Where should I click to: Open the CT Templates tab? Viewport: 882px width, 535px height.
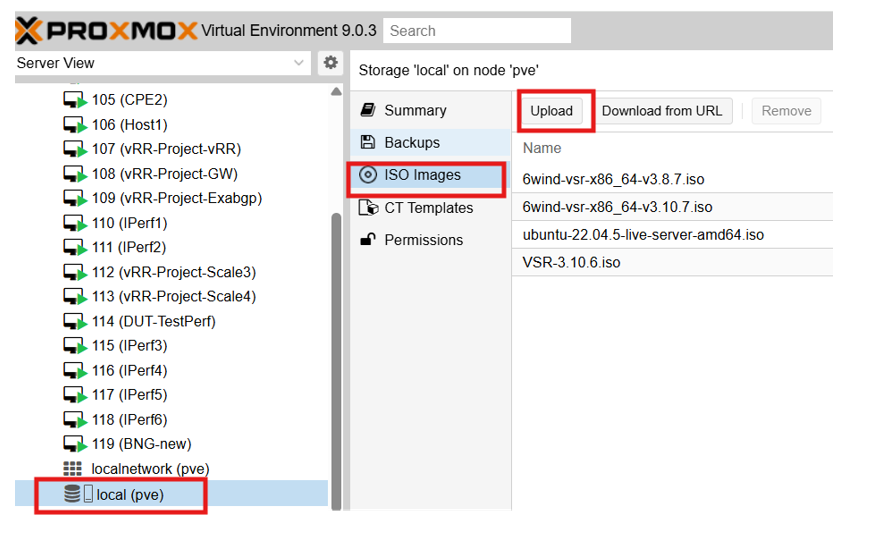(x=430, y=208)
